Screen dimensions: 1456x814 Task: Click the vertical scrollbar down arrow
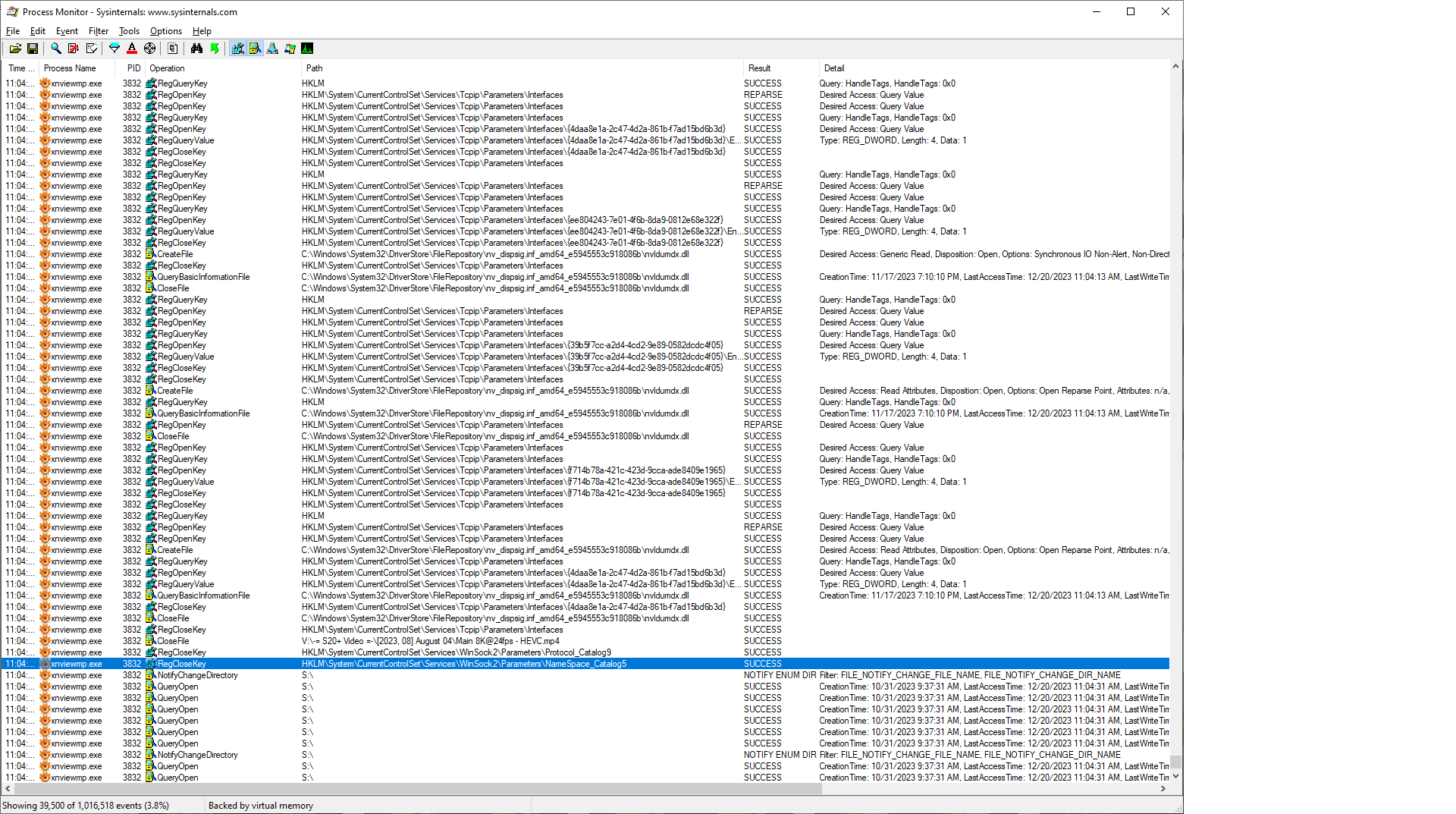point(1176,777)
